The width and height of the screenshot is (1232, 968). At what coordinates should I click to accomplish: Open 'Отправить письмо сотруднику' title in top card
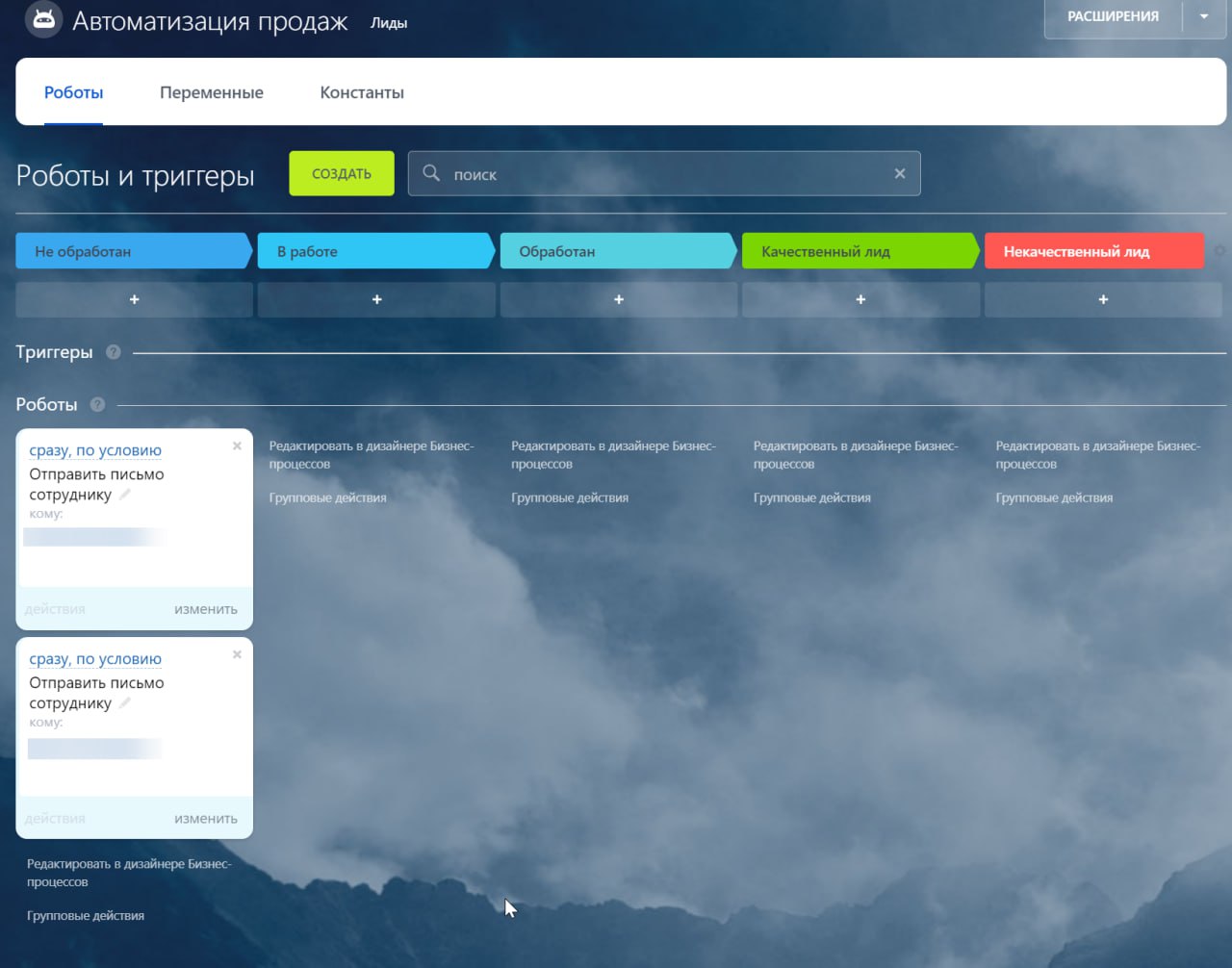96,484
